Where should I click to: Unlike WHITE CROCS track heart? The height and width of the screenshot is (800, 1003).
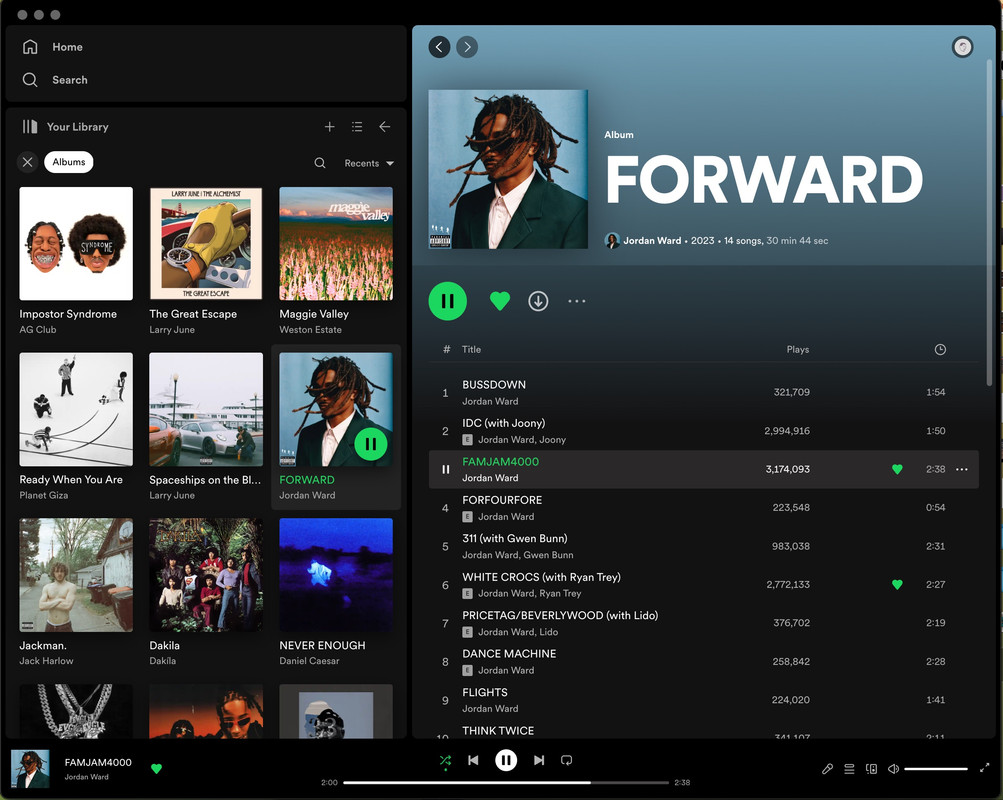click(x=897, y=584)
